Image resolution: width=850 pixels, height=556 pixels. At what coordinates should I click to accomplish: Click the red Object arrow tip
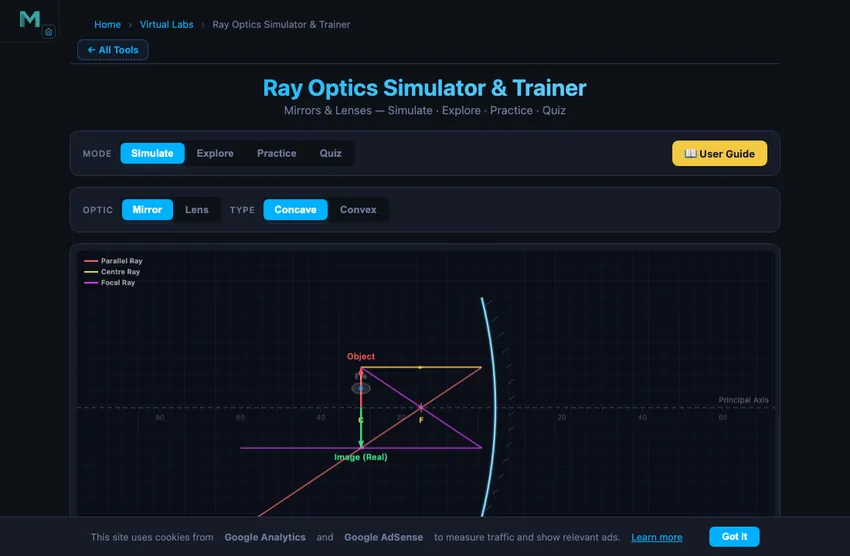[x=361, y=370]
